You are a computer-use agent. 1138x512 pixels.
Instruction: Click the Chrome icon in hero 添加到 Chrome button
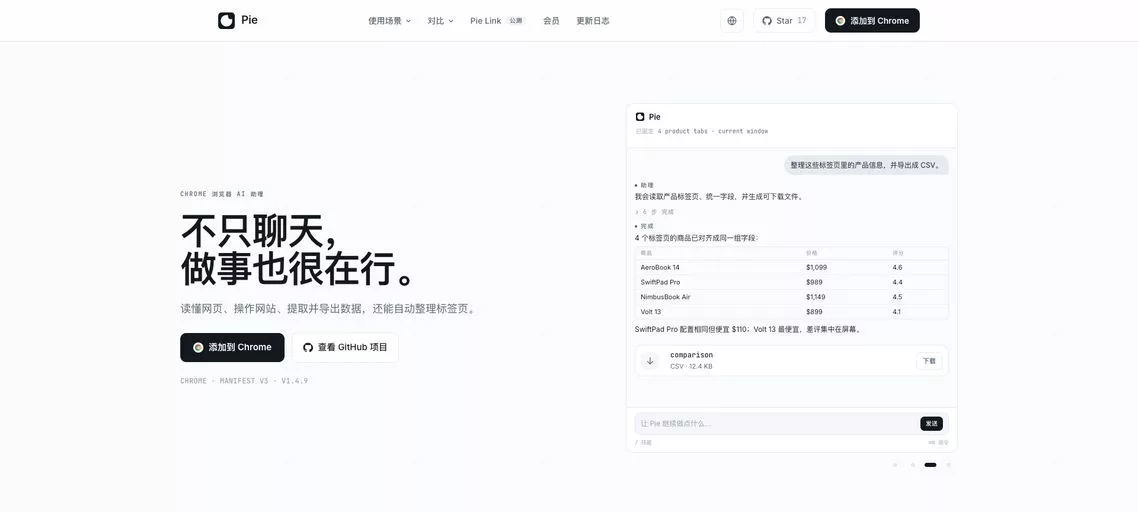[x=198, y=347]
